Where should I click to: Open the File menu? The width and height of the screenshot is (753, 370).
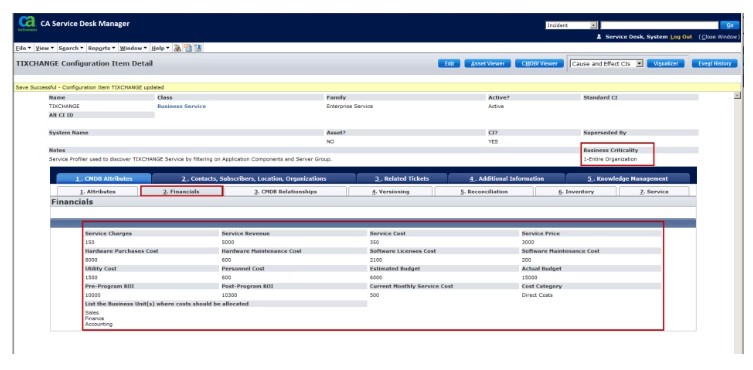click(x=23, y=48)
